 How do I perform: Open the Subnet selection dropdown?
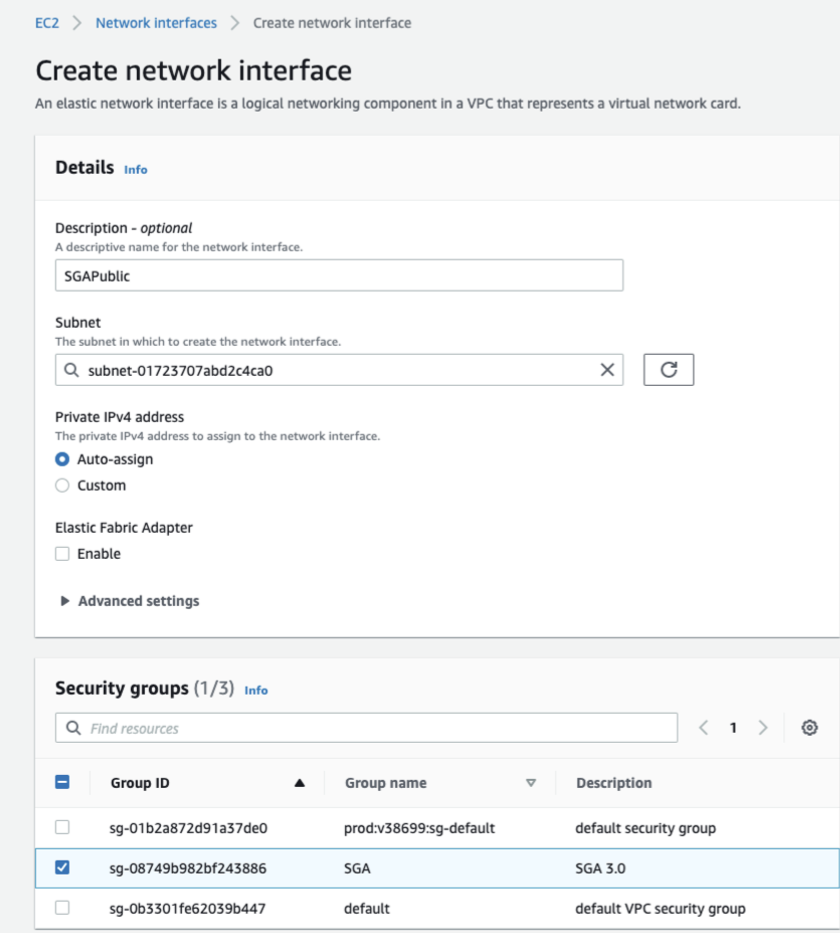click(x=330, y=370)
